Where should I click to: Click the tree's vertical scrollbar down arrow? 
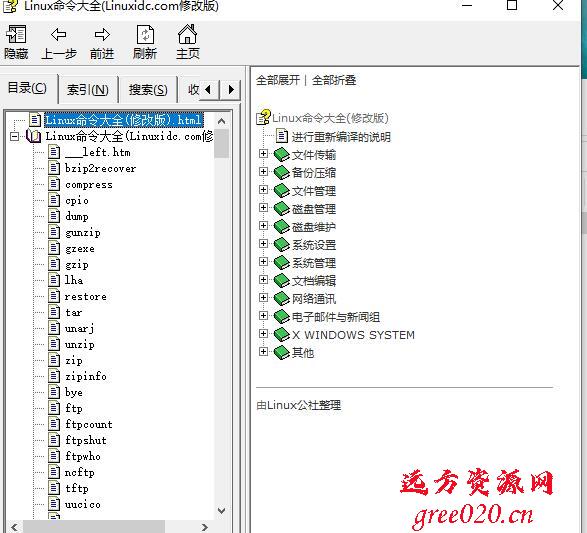tap(221, 511)
